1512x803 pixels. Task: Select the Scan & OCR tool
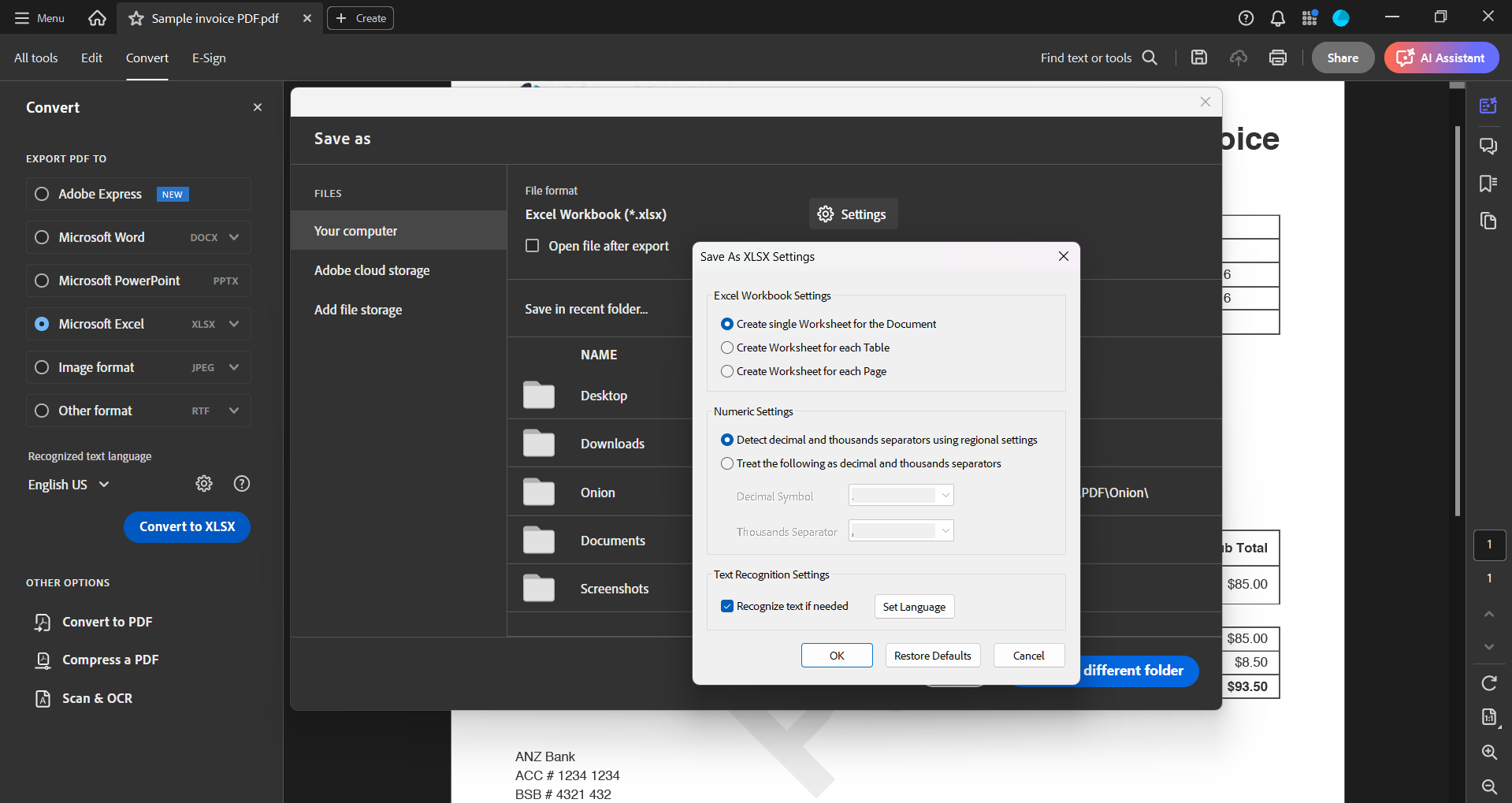click(x=97, y=698)
